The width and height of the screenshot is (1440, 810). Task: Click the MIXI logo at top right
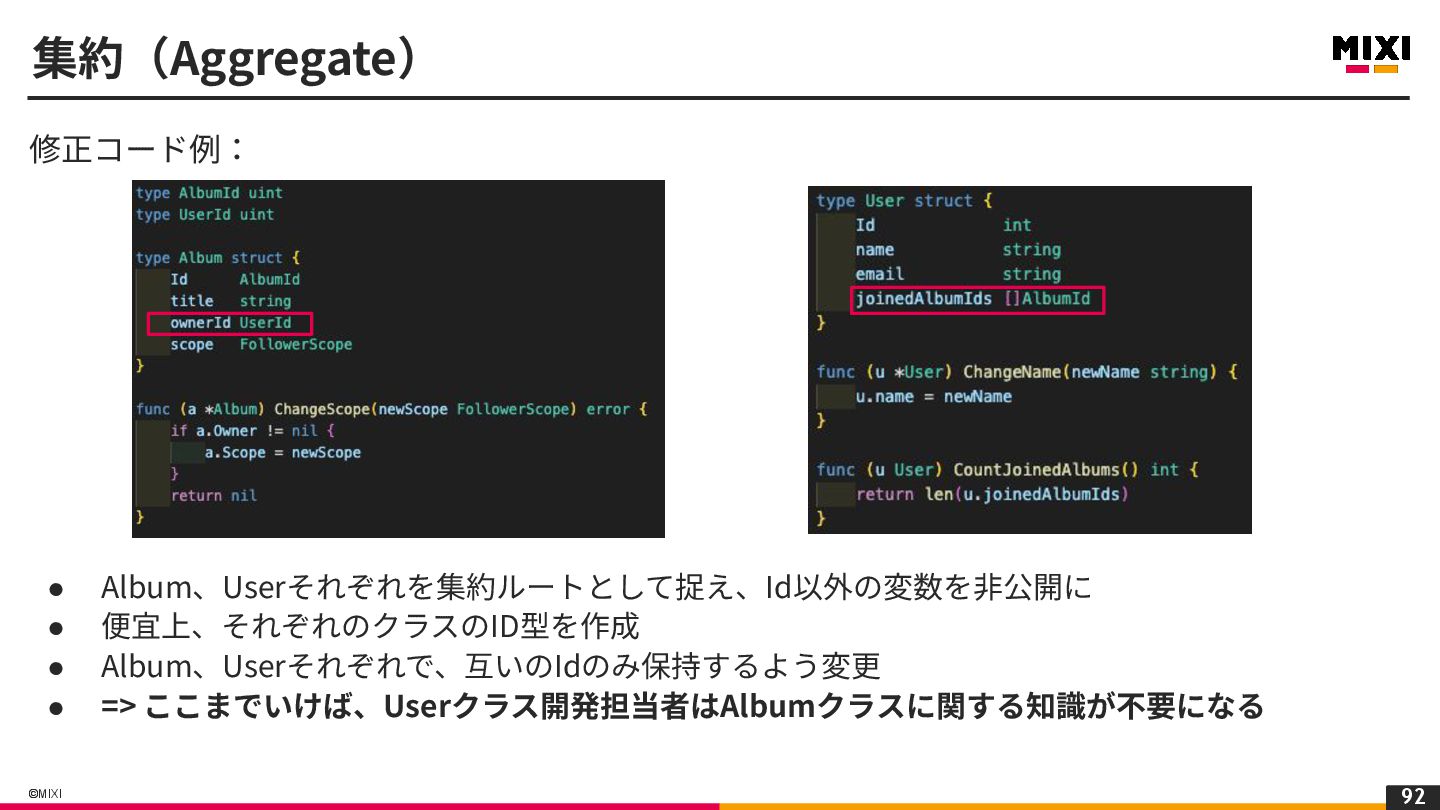[x=1371, y=55]
